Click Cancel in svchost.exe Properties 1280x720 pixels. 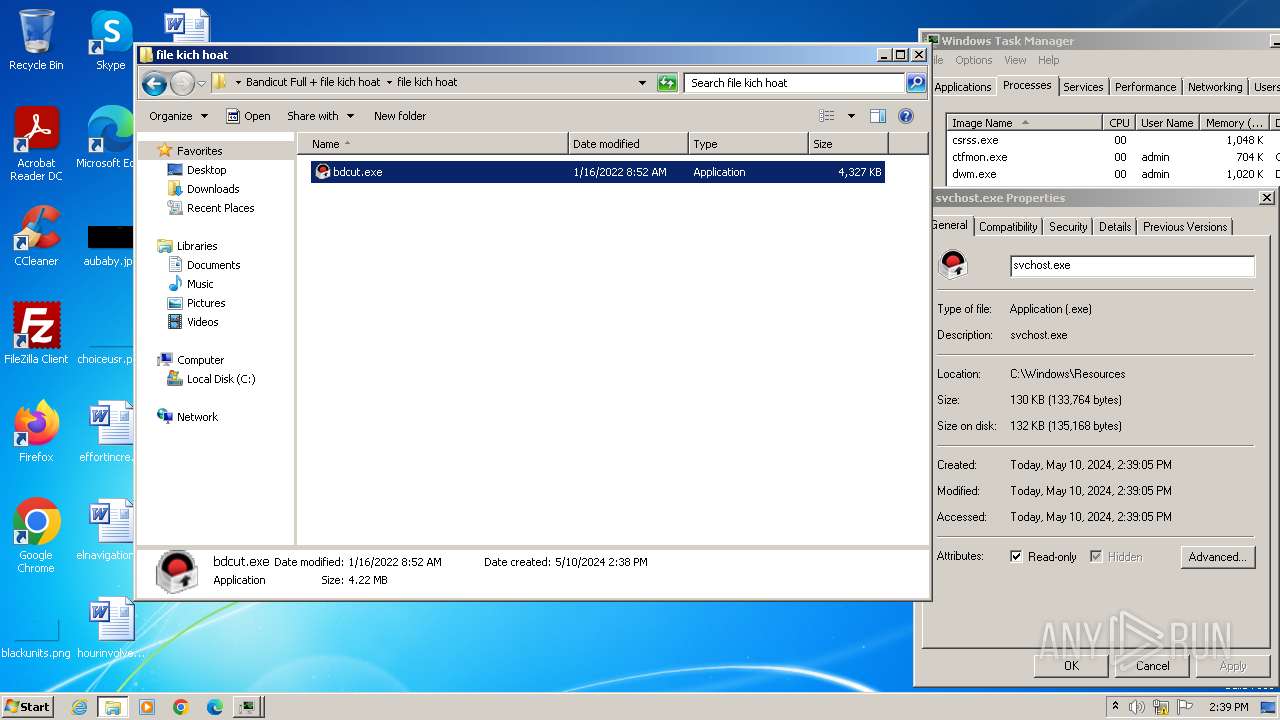click(1152, 666)
